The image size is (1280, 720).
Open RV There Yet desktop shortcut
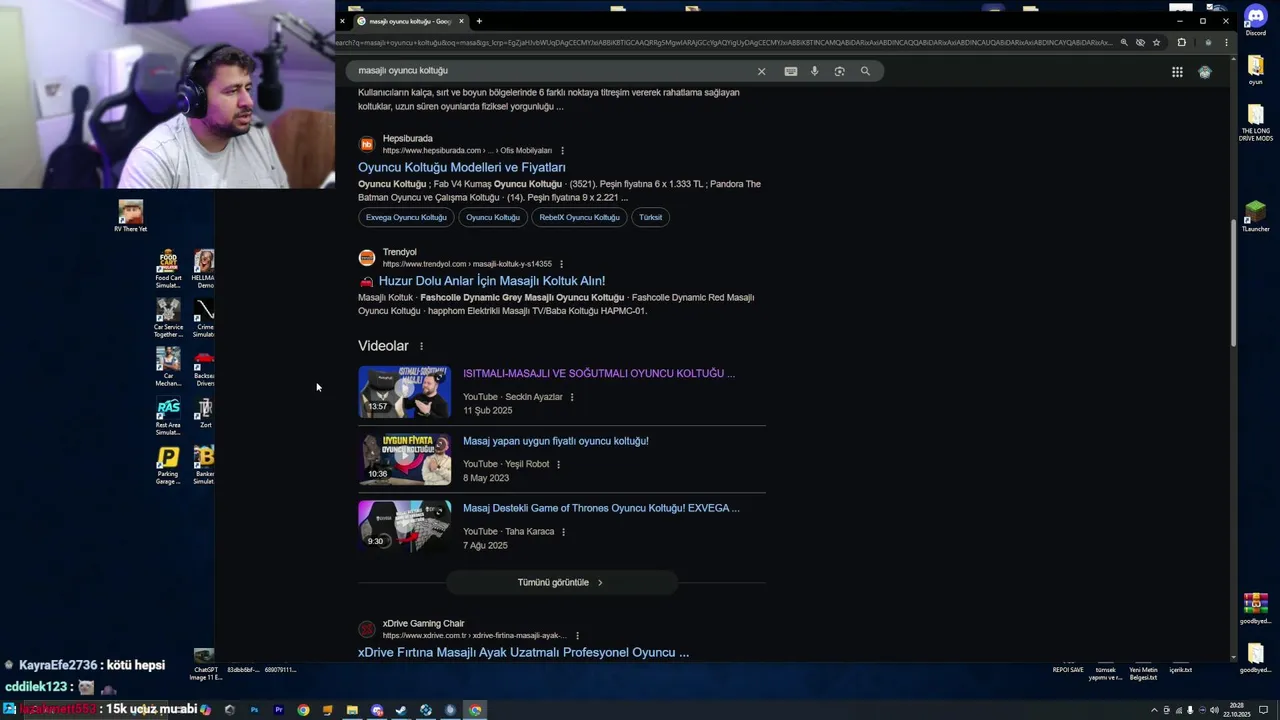[x=131, y=216]
